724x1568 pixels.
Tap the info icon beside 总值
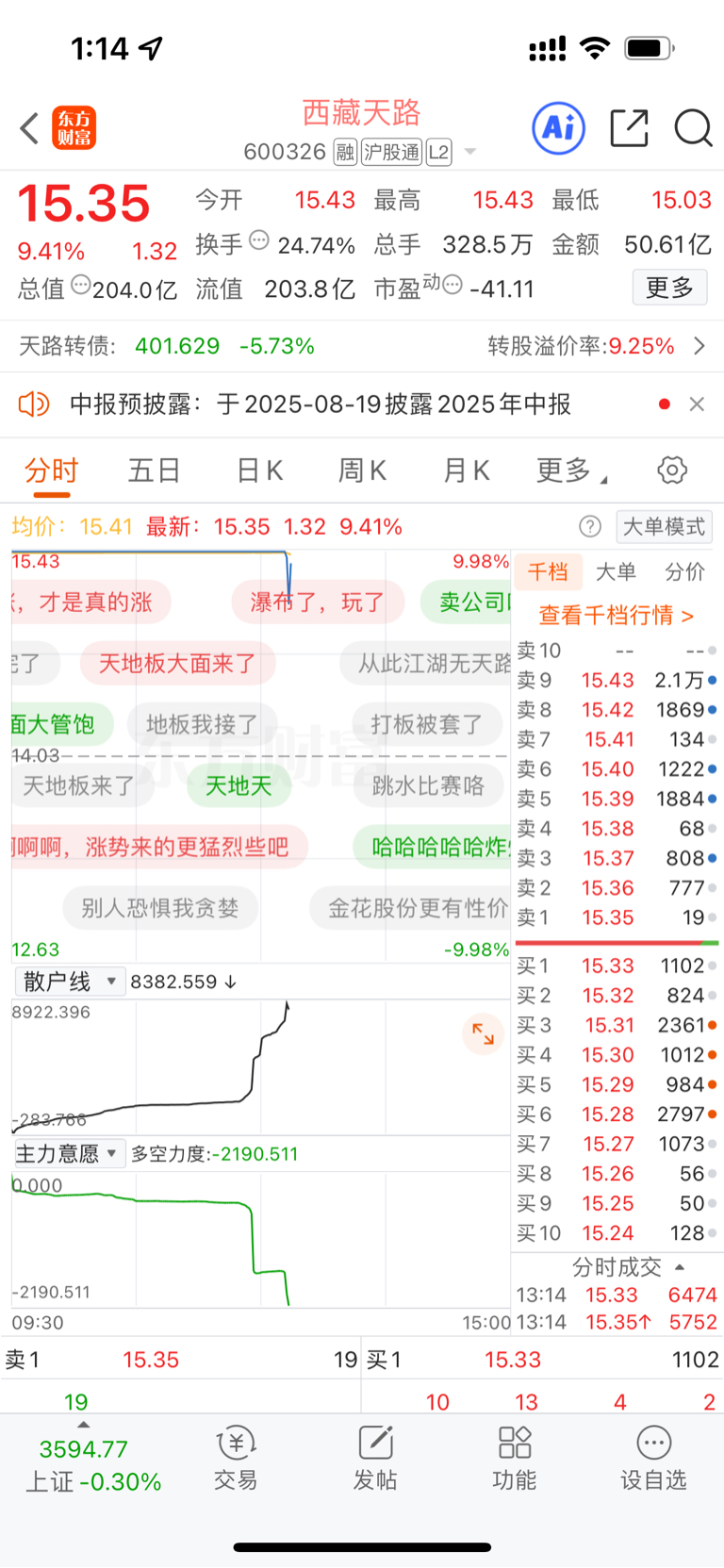pyautogui.click(x=81, y=284)
